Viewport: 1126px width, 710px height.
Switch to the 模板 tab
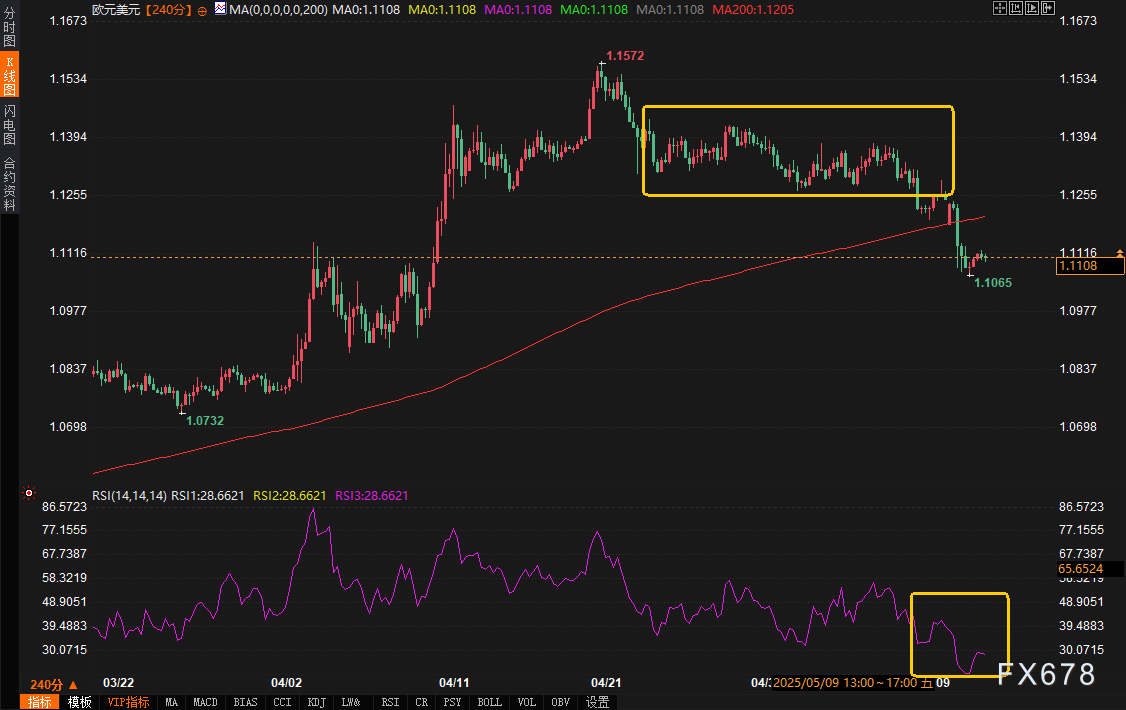tap(79, 702)
